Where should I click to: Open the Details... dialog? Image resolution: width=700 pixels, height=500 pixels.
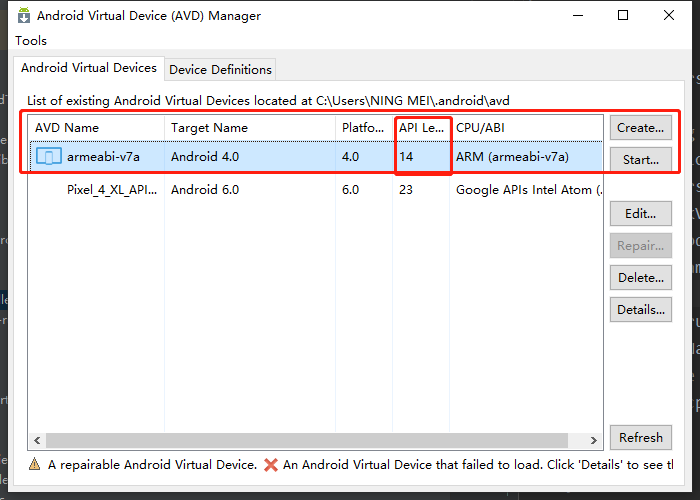641,309
